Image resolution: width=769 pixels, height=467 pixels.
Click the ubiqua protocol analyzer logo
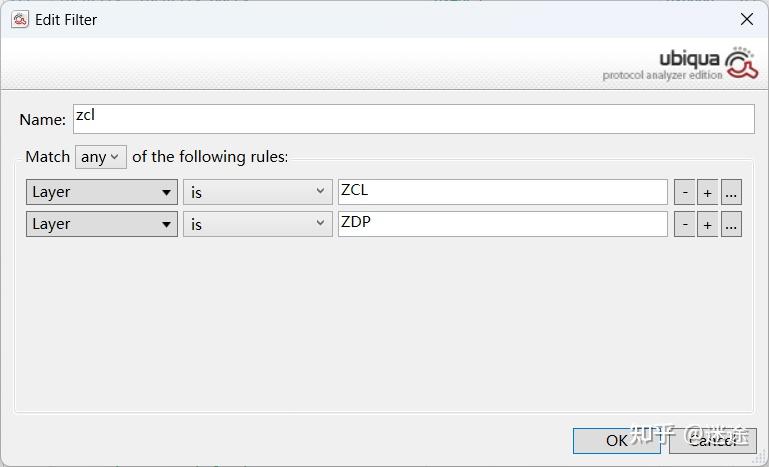pos(680,64)
